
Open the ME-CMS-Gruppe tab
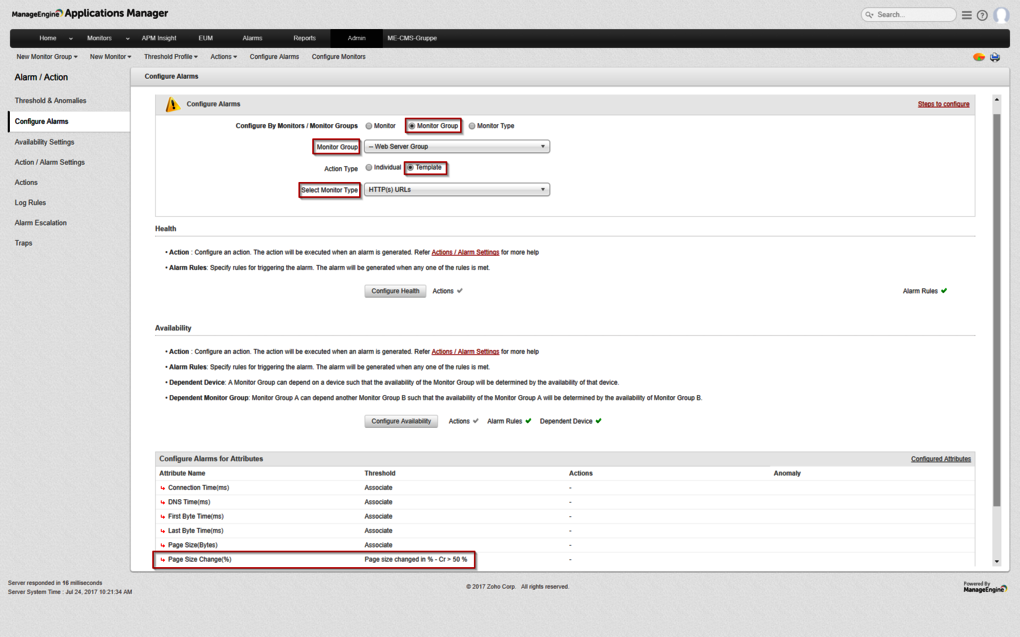pyautogui.click(x=412, y=38)
